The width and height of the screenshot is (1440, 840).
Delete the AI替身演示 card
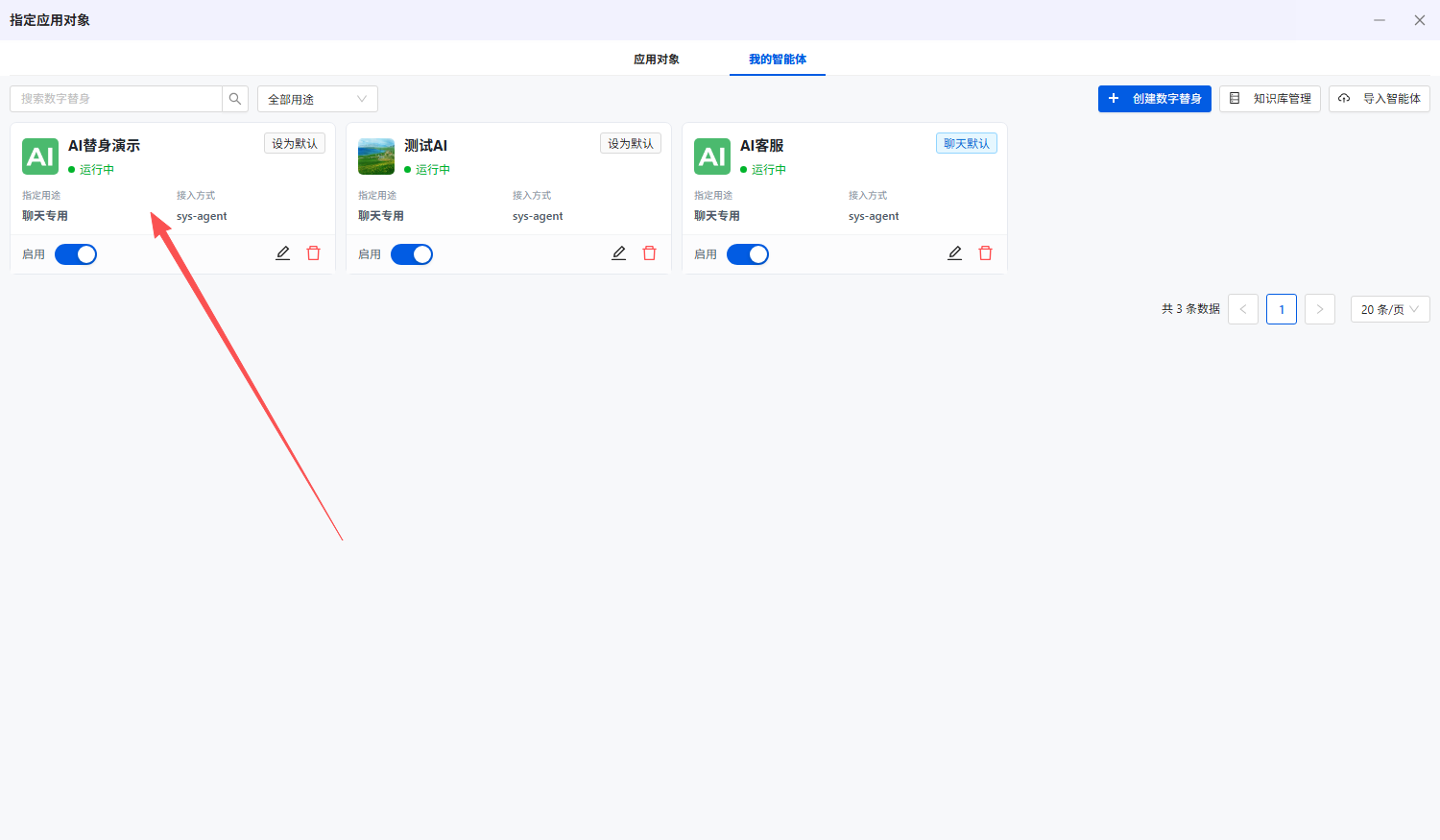pyautogui.click(x=313, y=253)
